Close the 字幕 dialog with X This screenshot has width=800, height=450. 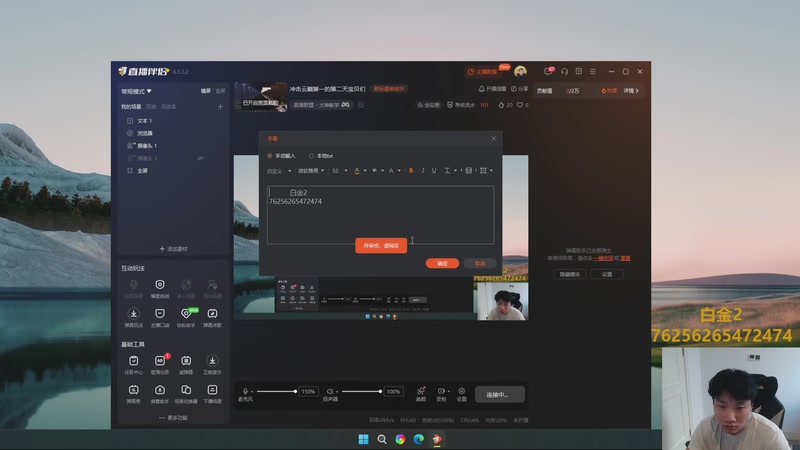tap(493, 138)
